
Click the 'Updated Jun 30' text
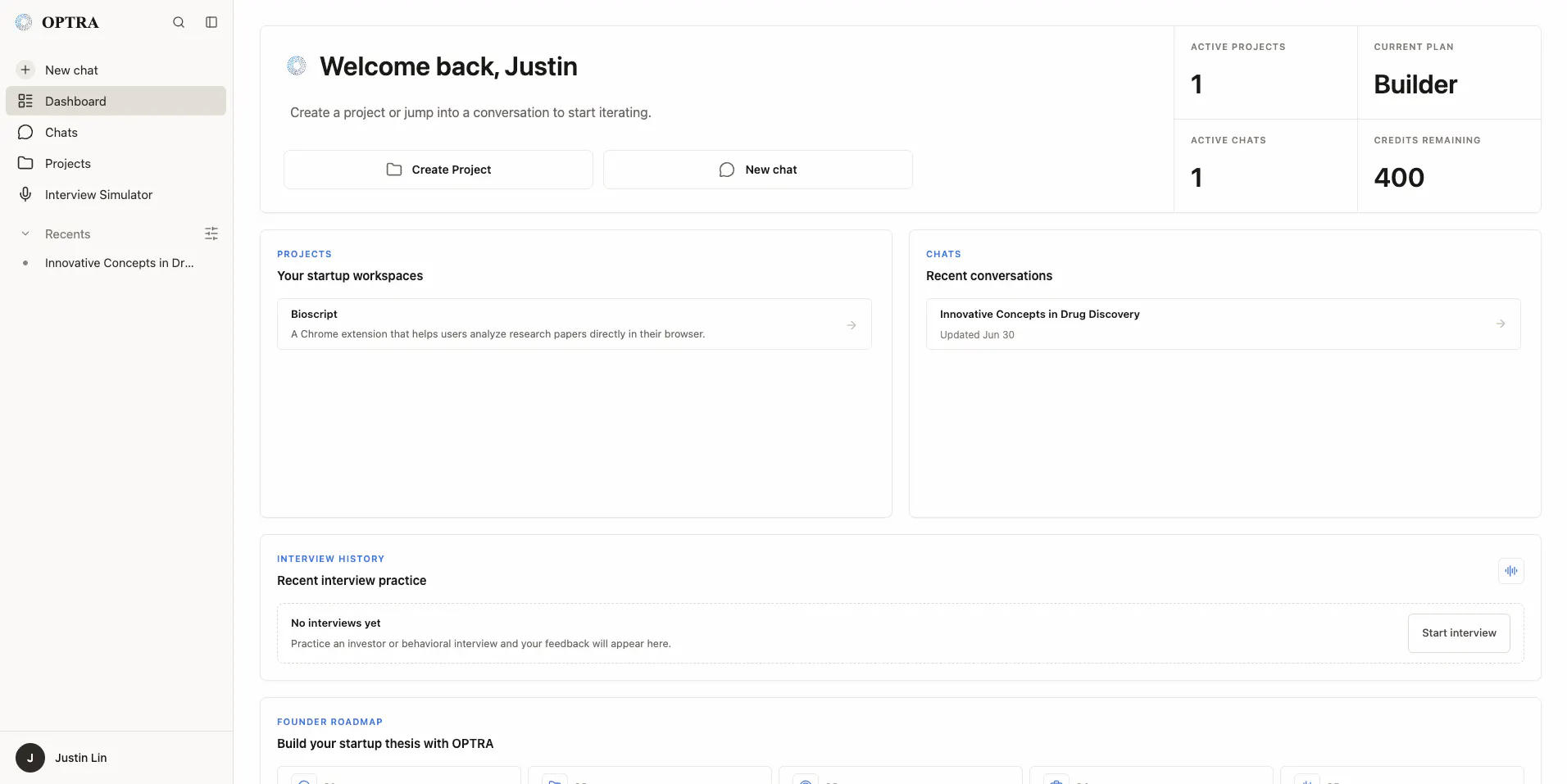(977, 335)
